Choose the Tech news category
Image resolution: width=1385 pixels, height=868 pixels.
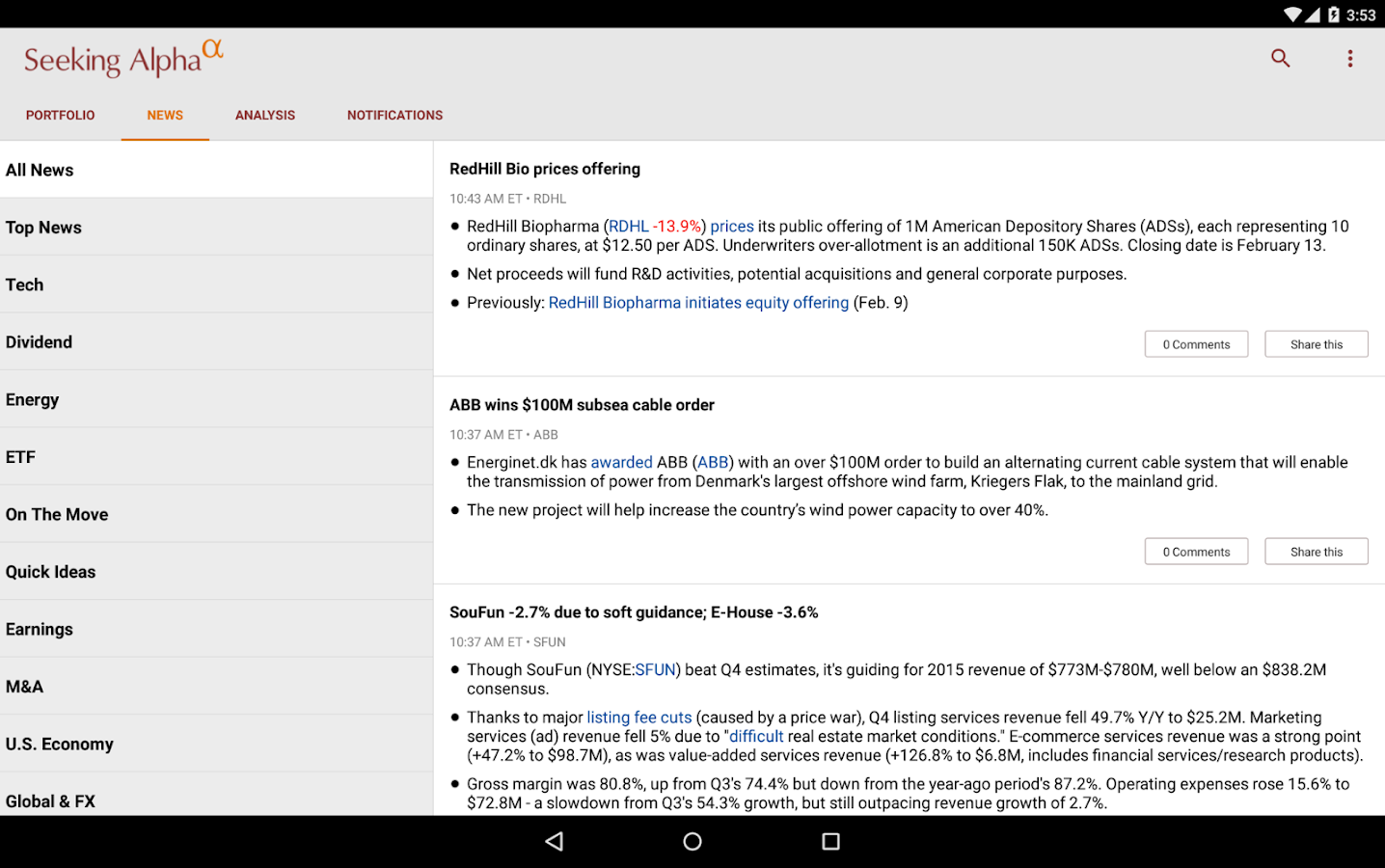pyautogui.click(x=216, y=285)
